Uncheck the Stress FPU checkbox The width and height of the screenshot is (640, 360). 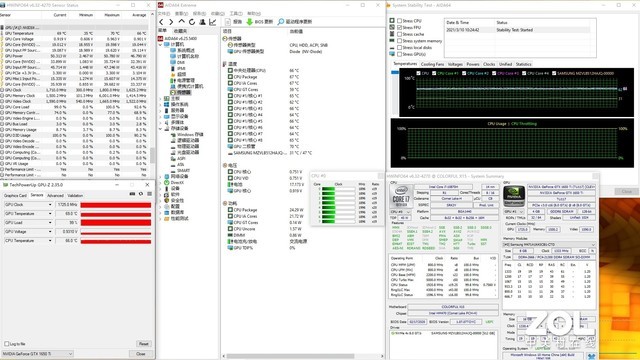(x=400, y=27)
